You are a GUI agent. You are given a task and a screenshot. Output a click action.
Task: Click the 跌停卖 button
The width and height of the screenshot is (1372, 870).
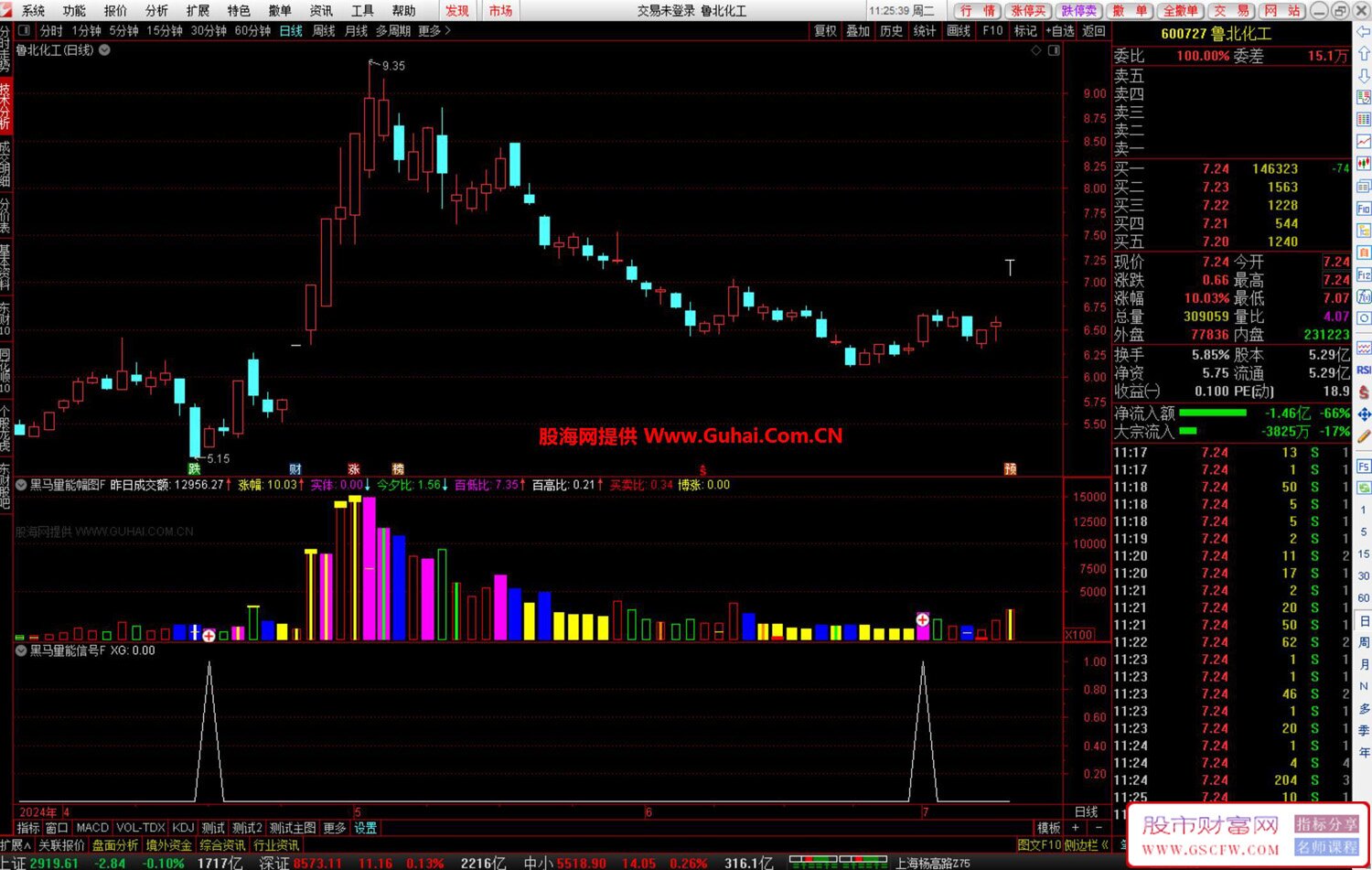[1078, 10]
